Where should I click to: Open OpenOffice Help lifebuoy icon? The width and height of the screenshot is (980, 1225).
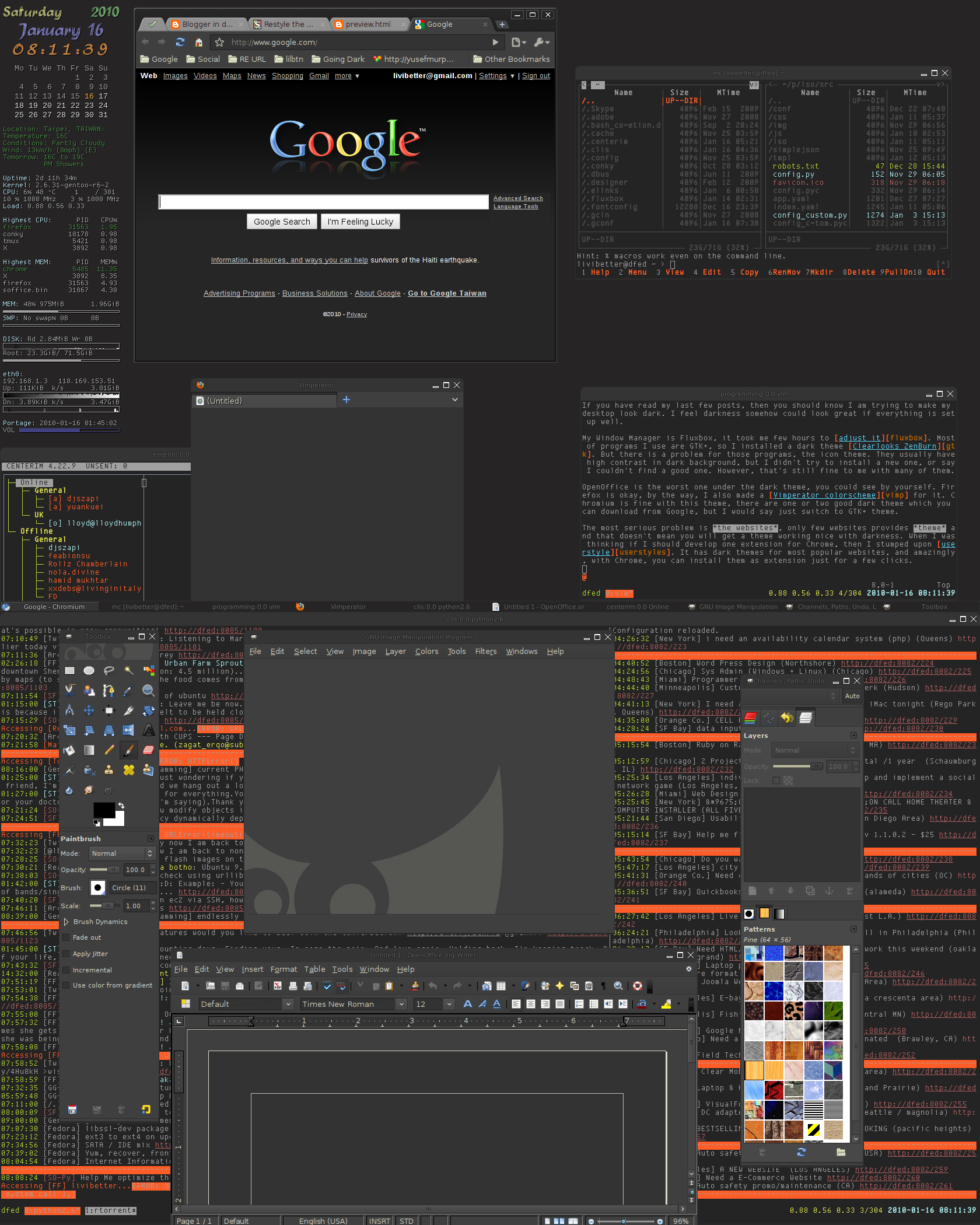(x=638, y=986)
